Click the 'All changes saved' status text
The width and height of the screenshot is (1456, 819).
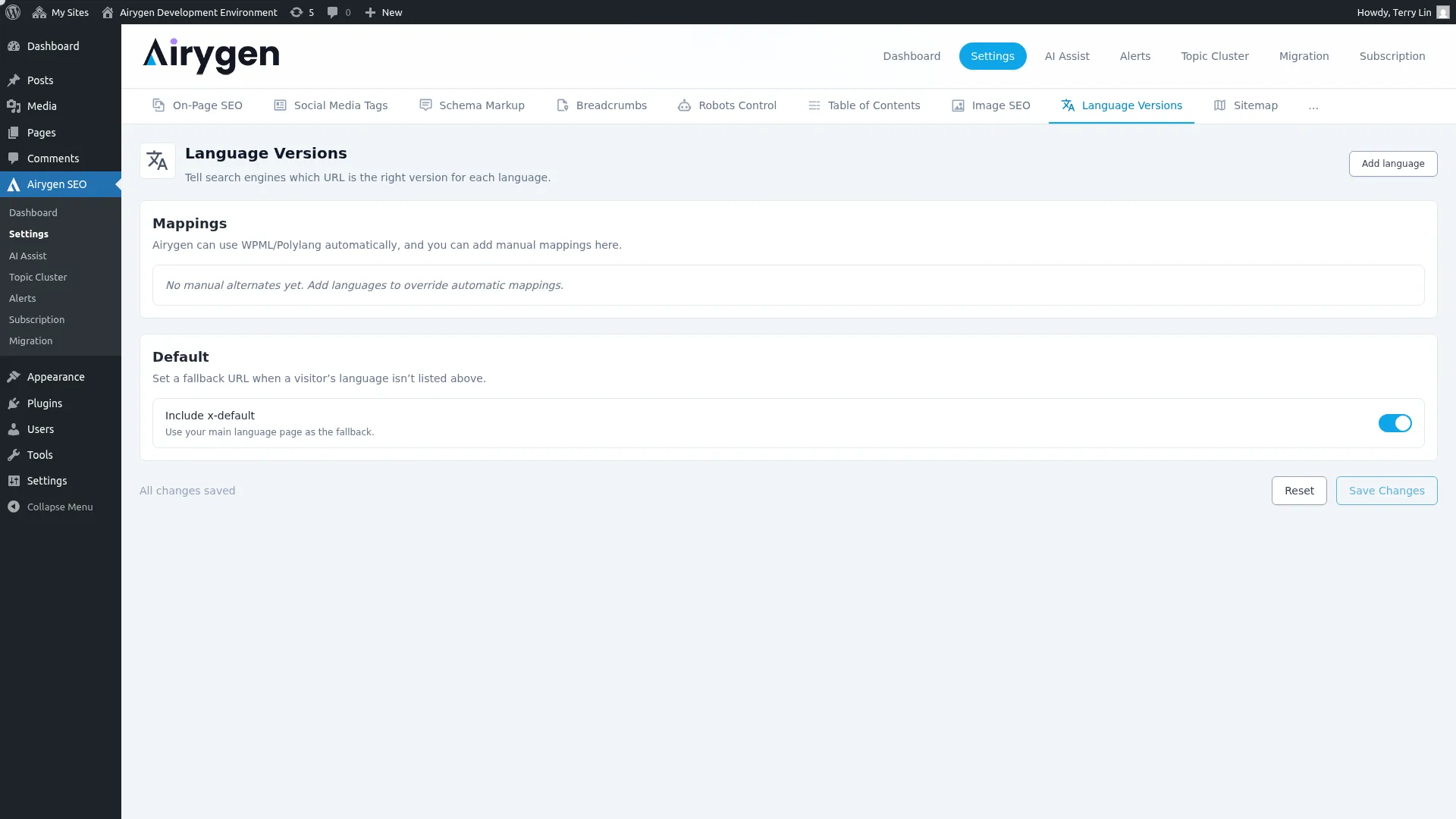187,491
